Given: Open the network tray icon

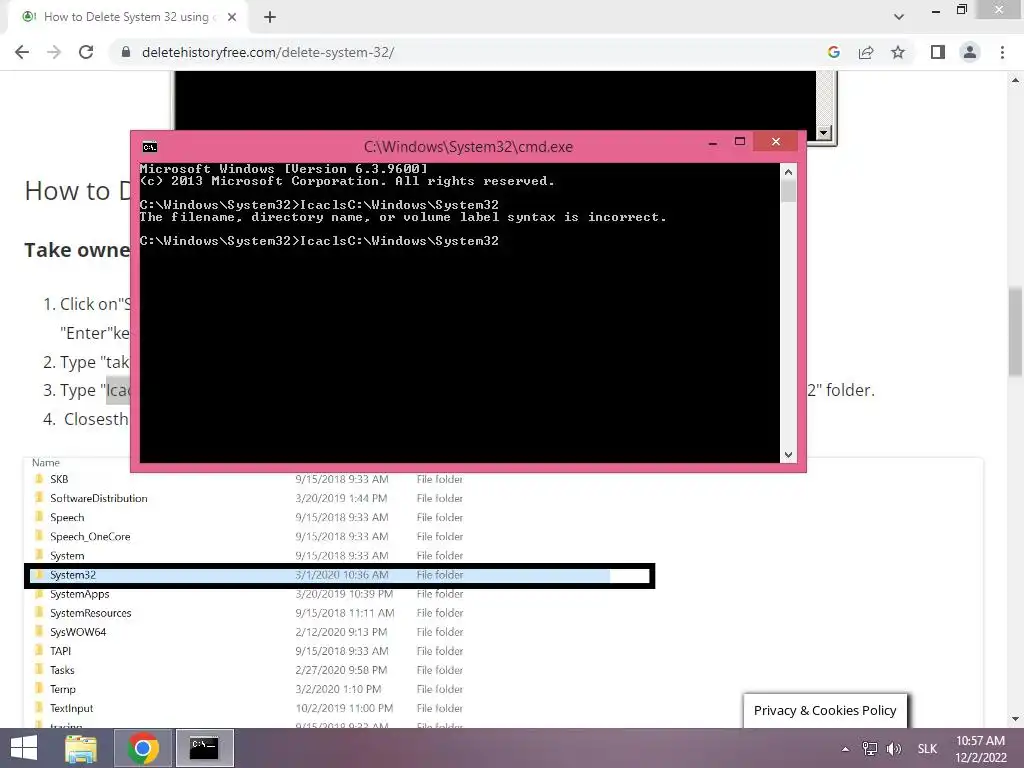Looking at the screenshot, I should (x=870, y=749).
